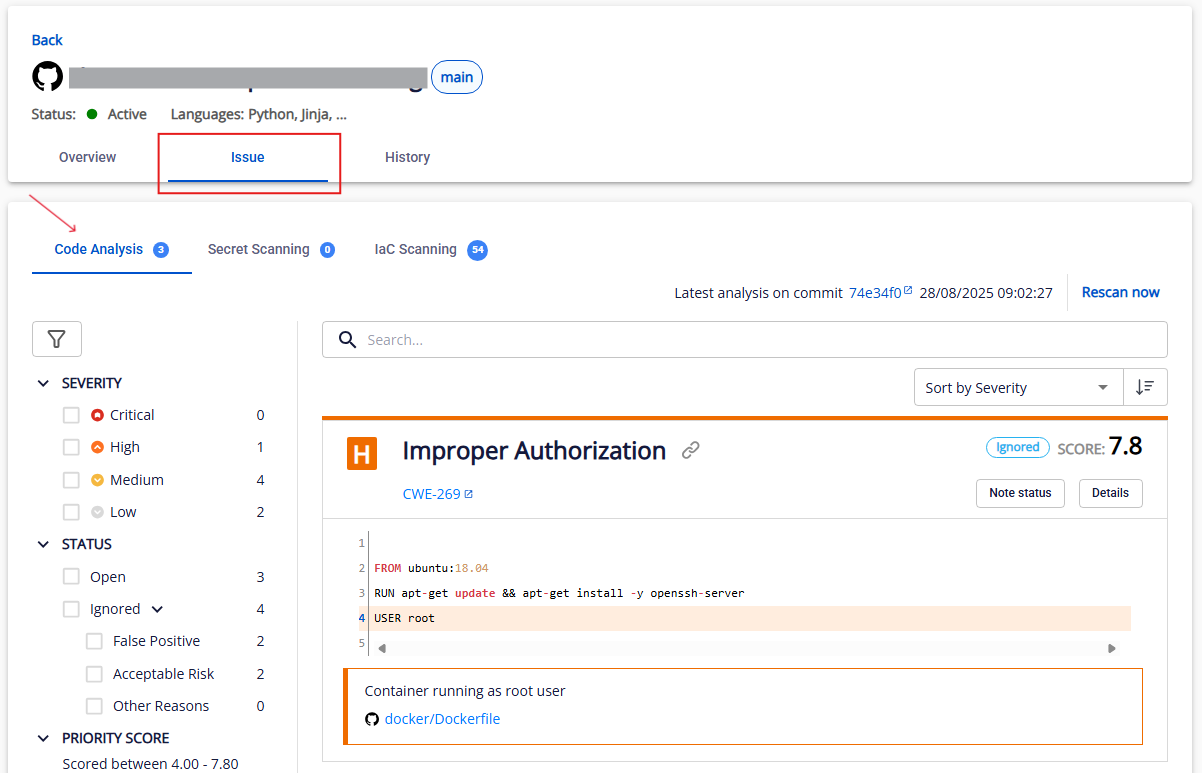Collapse the SEVERITY filter section
1202x773 pixels.
pos(43,383)
